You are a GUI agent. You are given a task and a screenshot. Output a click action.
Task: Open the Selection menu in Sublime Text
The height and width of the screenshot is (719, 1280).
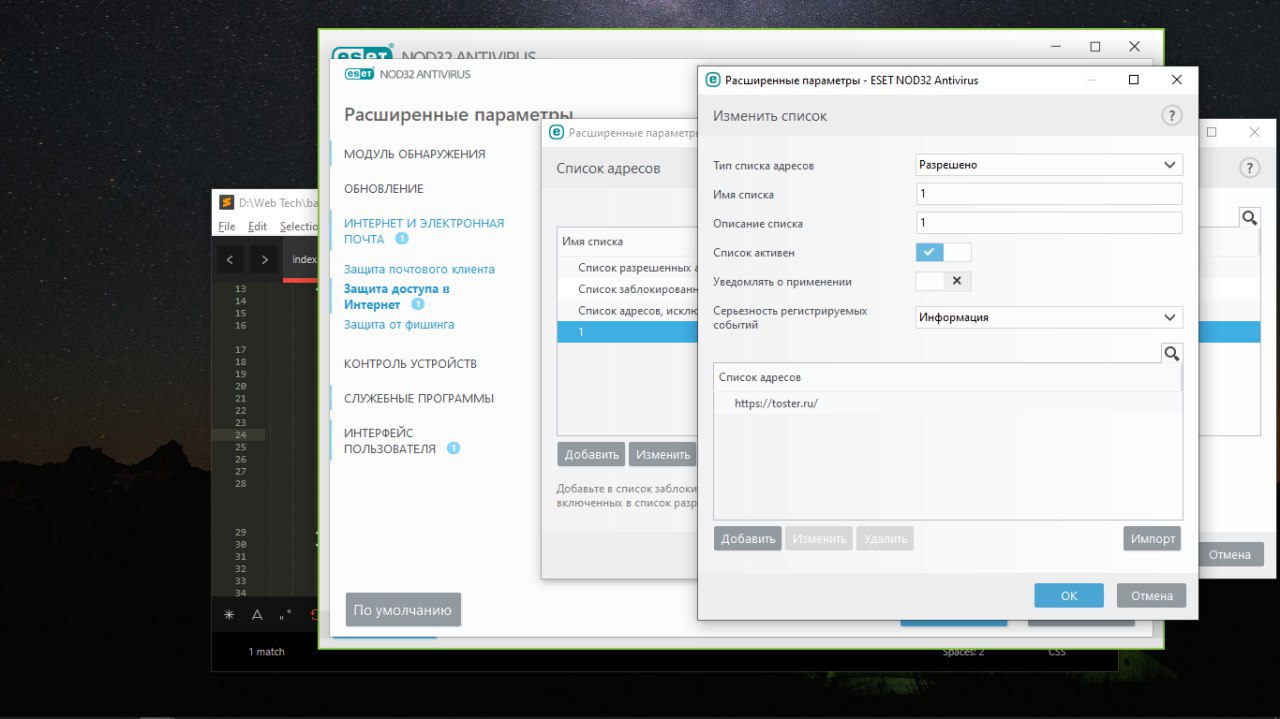[298, 227]
